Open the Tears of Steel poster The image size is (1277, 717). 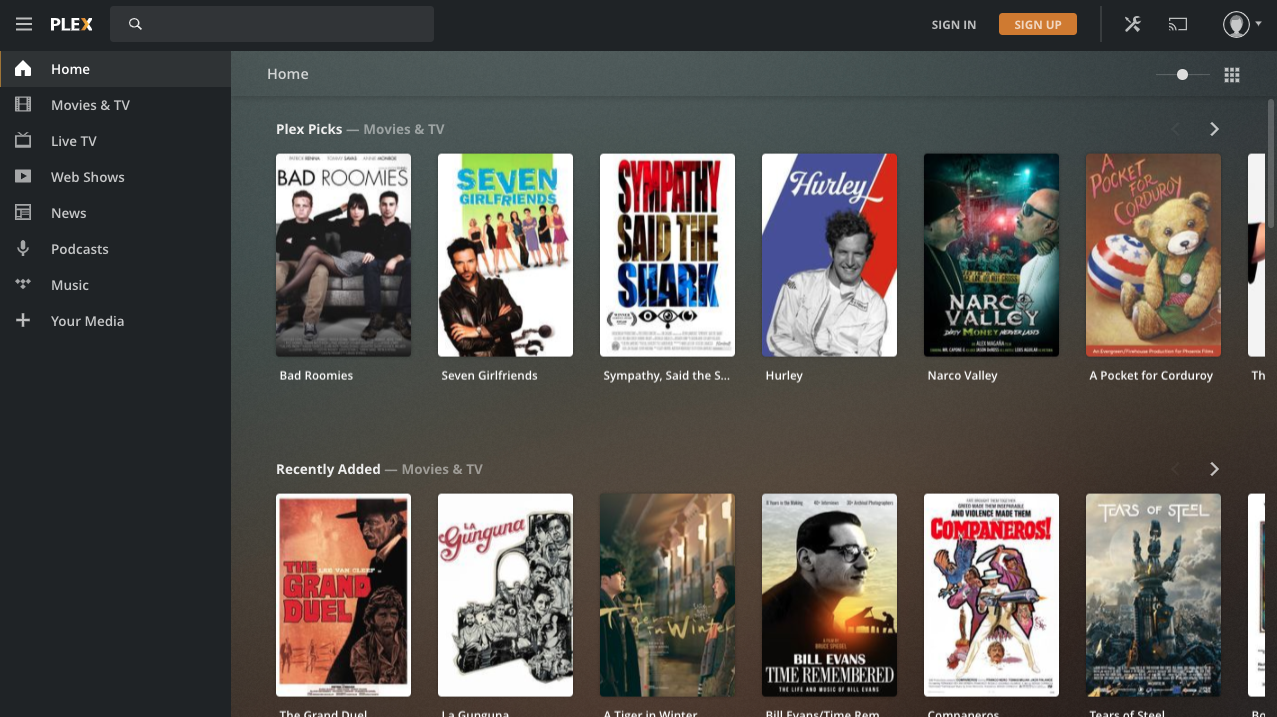click(x=1153, y=595)
